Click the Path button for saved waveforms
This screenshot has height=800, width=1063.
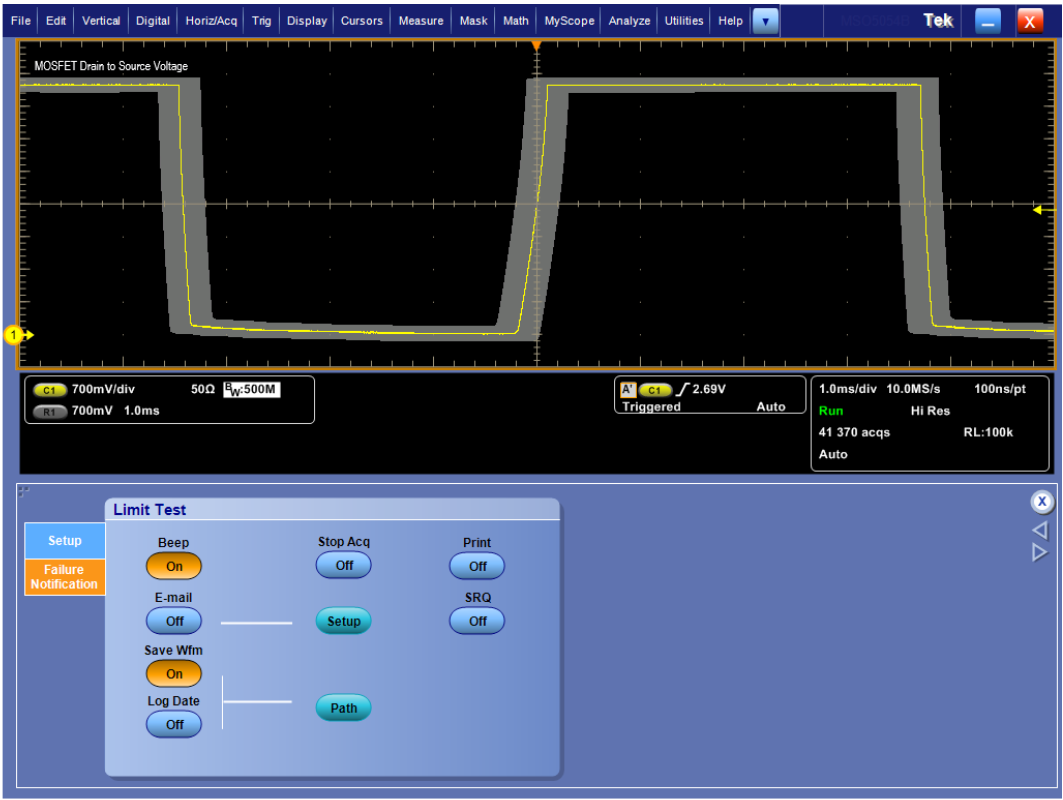pos(343,707)
